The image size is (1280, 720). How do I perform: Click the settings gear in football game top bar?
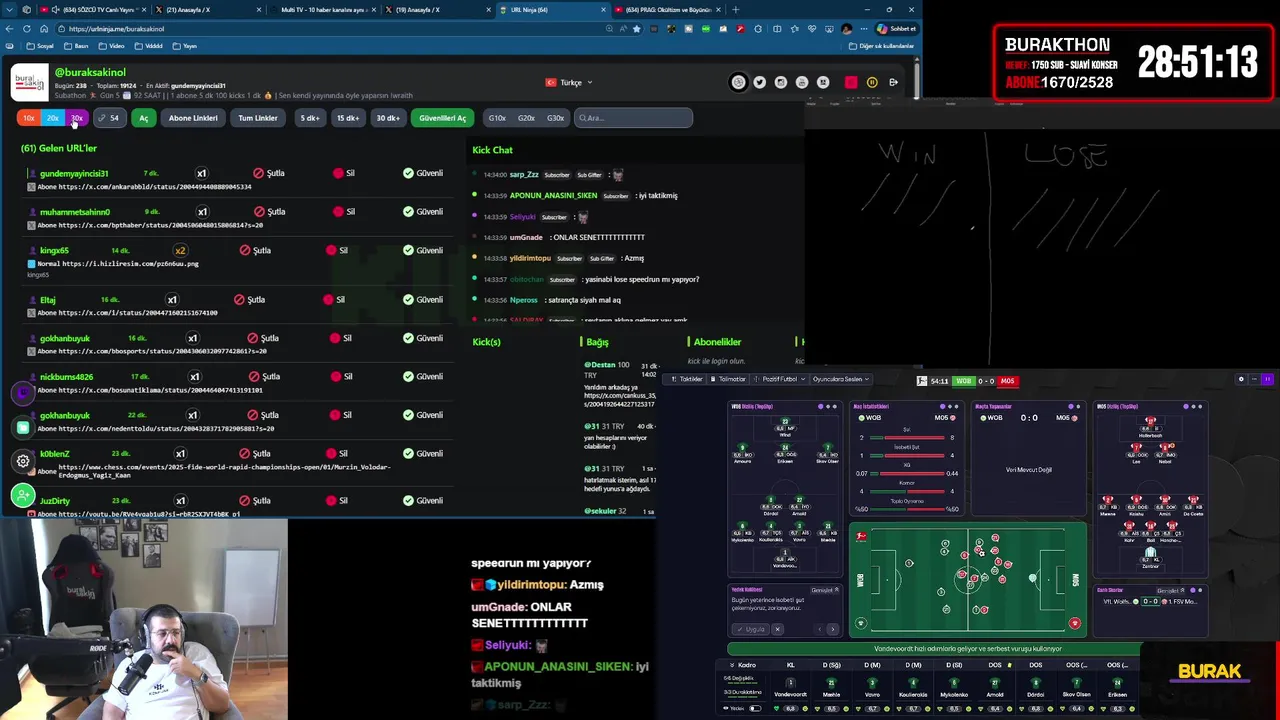tap(1241, 380)
